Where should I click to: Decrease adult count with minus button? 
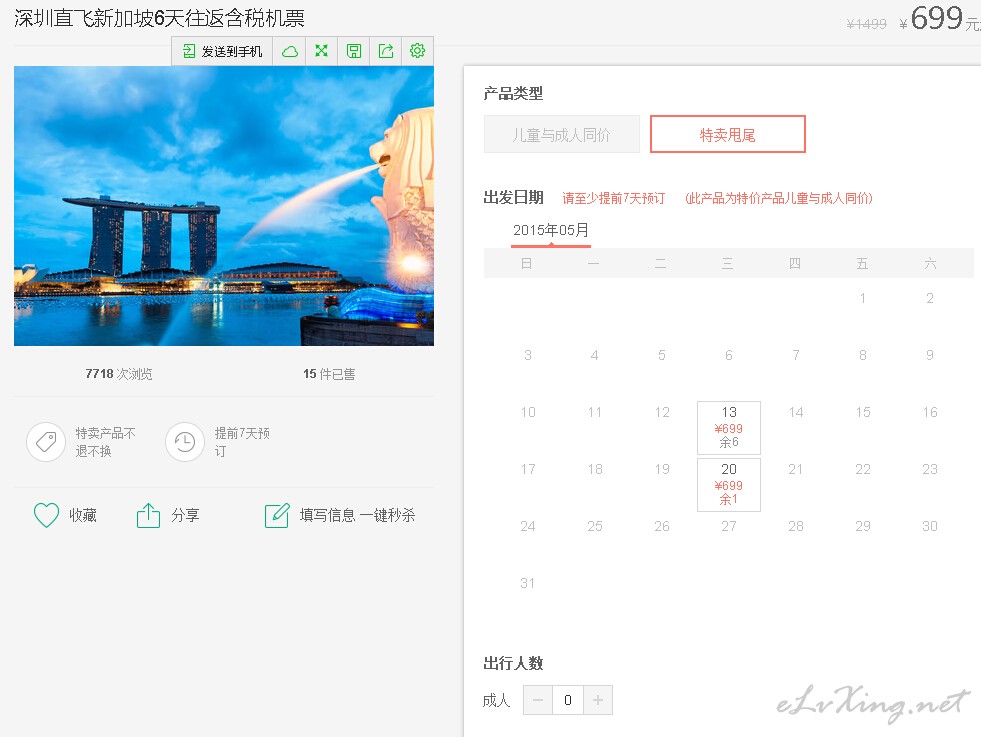pos(538,700)
